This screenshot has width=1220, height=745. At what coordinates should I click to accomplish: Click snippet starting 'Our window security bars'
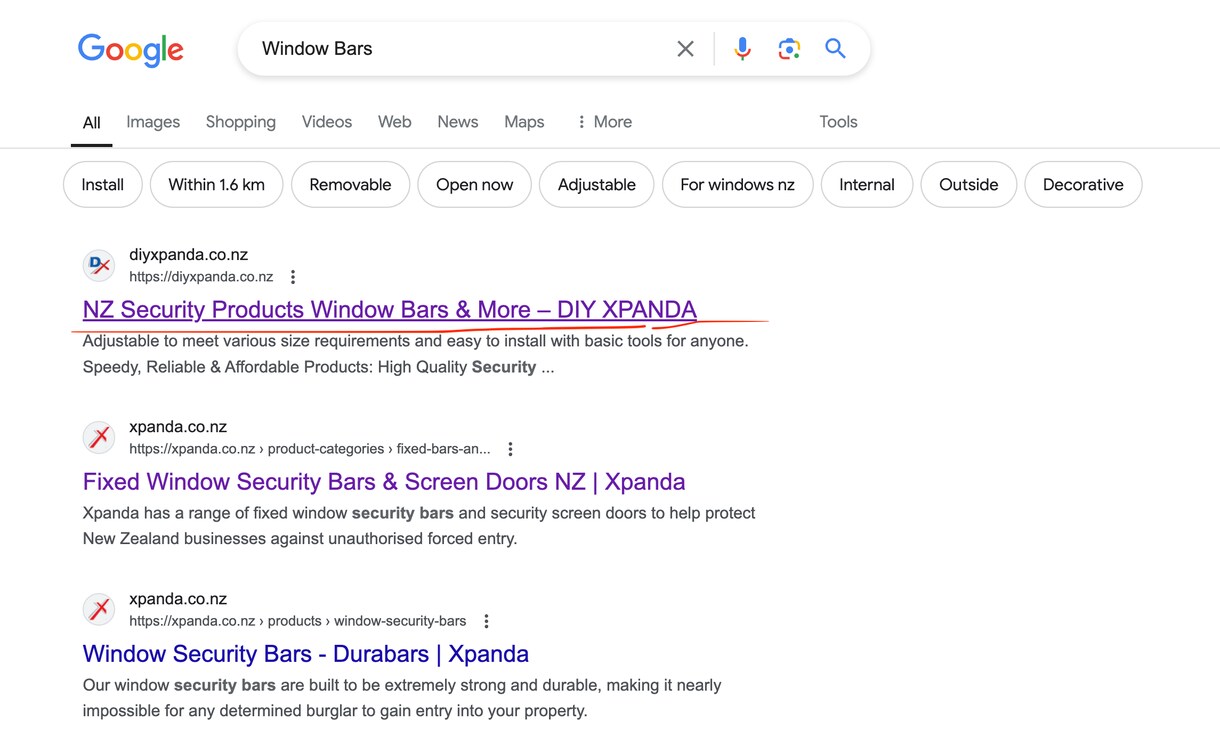[402, 698]
